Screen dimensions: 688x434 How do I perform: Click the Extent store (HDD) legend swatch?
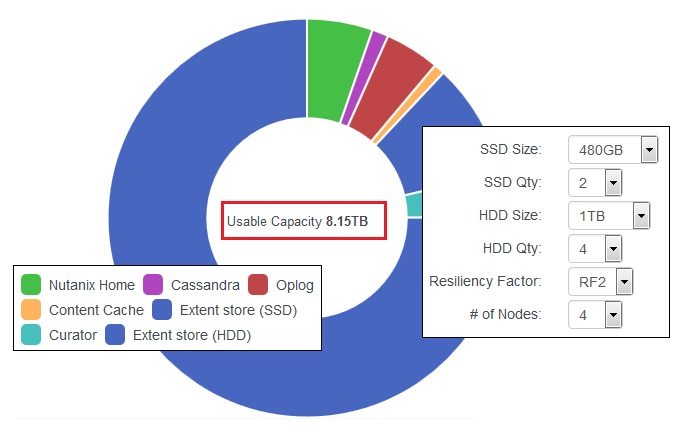click(x=115, y=334)
